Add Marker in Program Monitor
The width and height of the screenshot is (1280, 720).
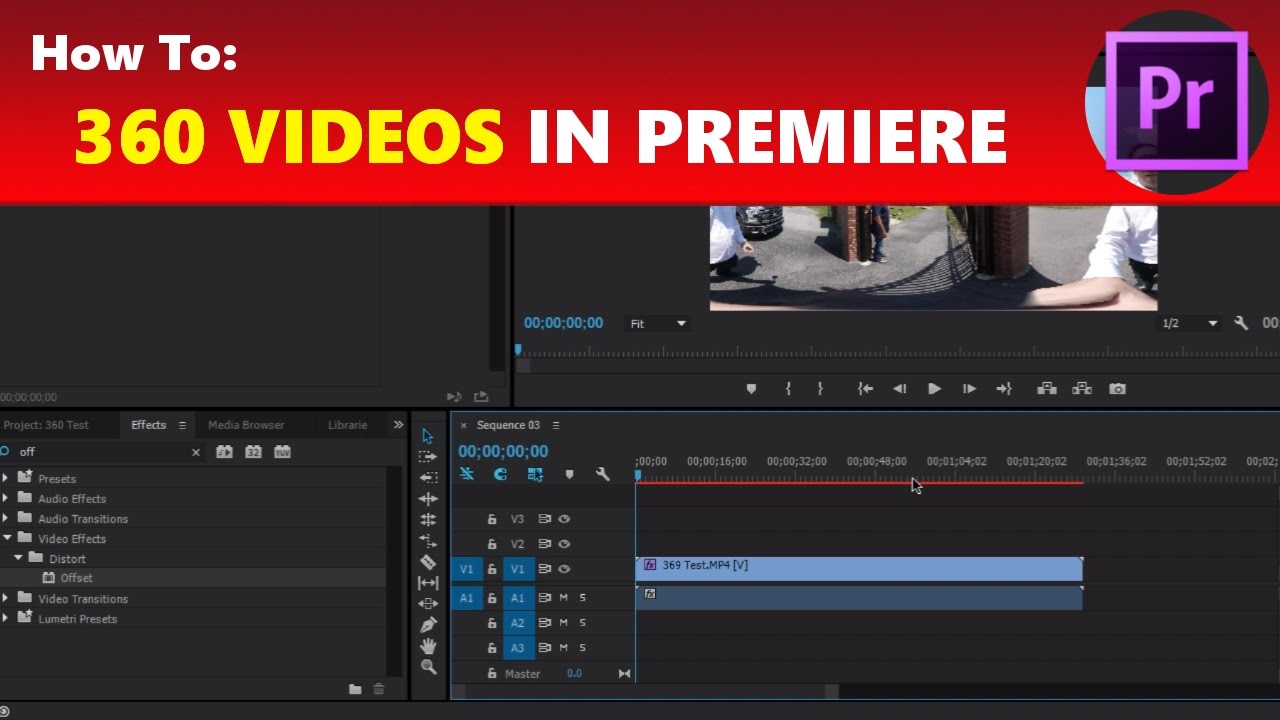click(x=752, y=389)
